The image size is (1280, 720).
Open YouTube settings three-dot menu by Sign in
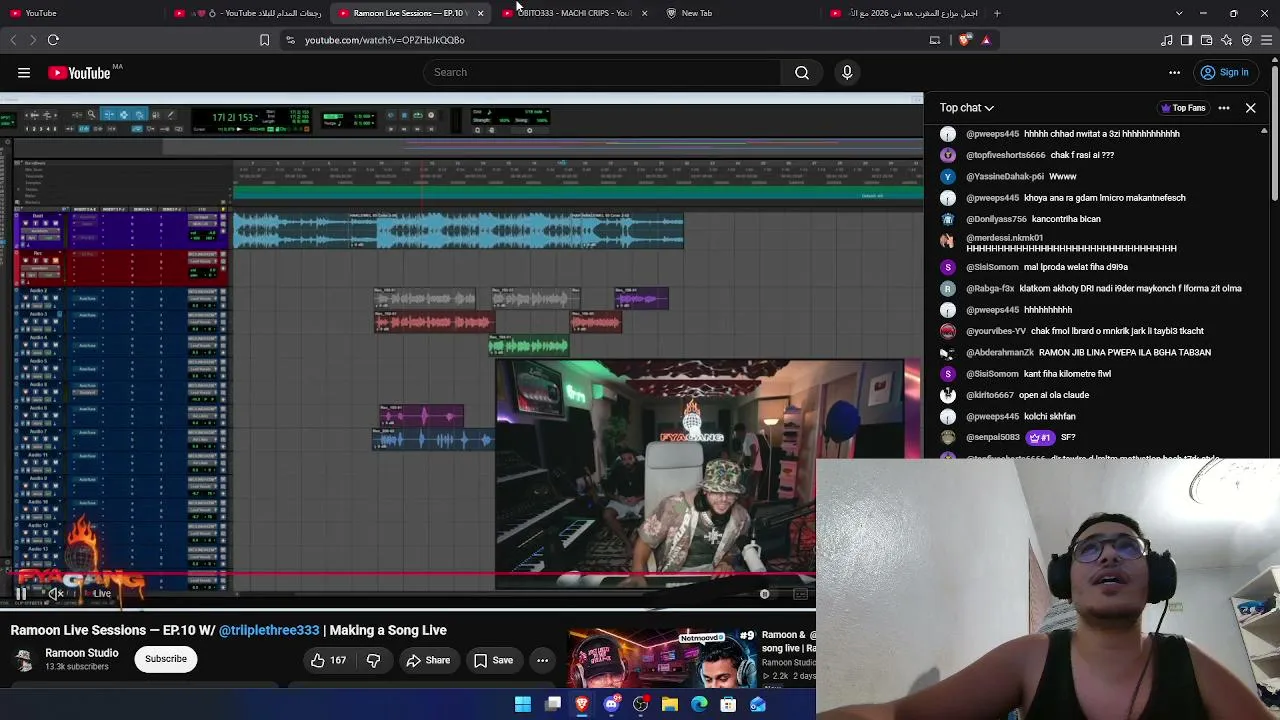[1175, 72]
